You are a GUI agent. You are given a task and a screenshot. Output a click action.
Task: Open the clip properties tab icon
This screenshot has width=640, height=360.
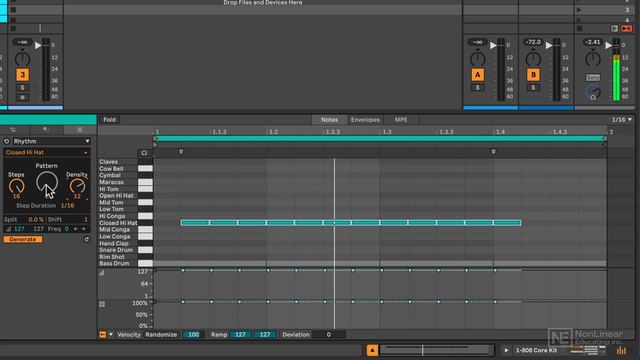[13, 129]
